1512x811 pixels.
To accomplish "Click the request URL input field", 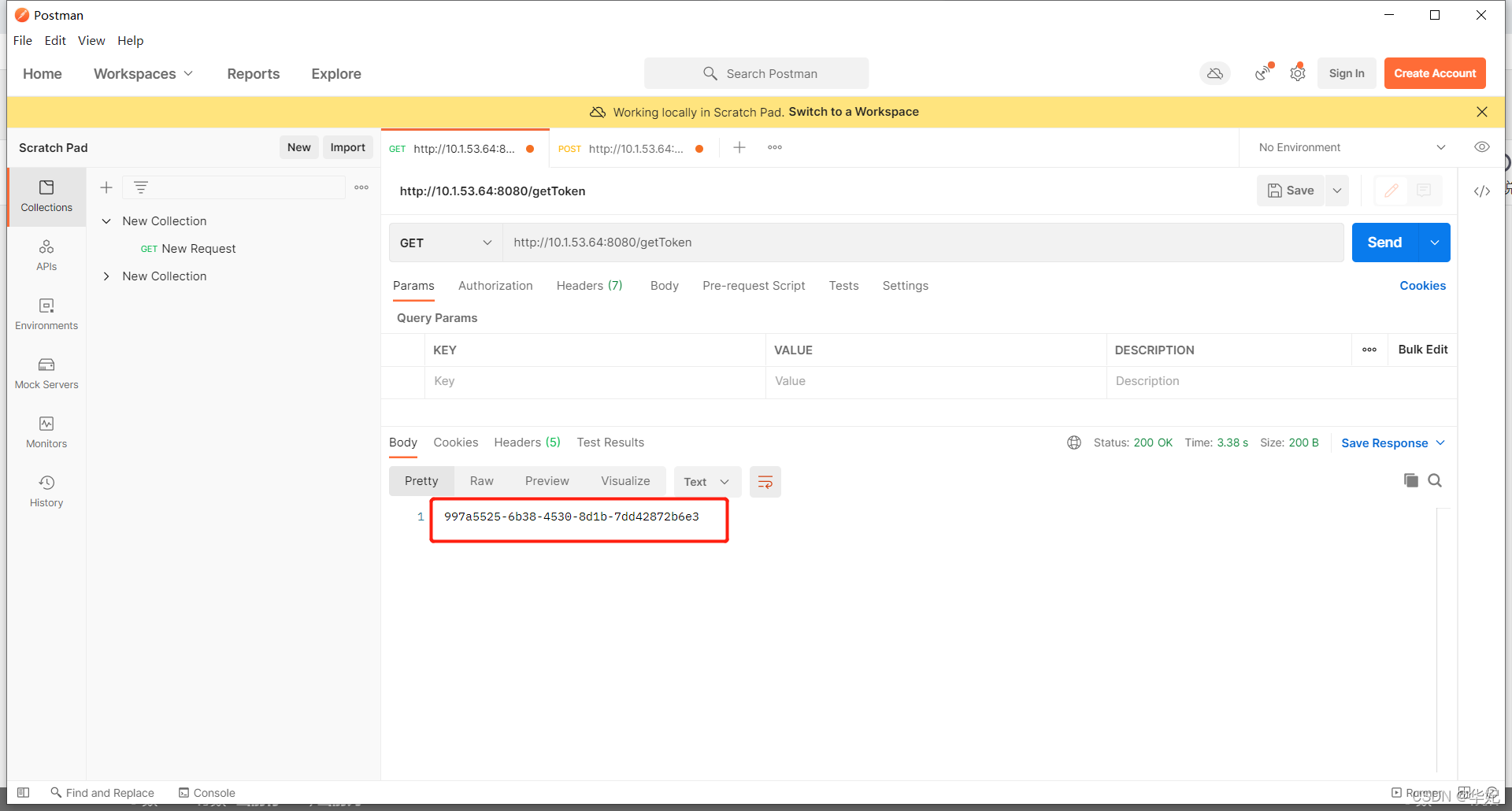I will point(923,243).
